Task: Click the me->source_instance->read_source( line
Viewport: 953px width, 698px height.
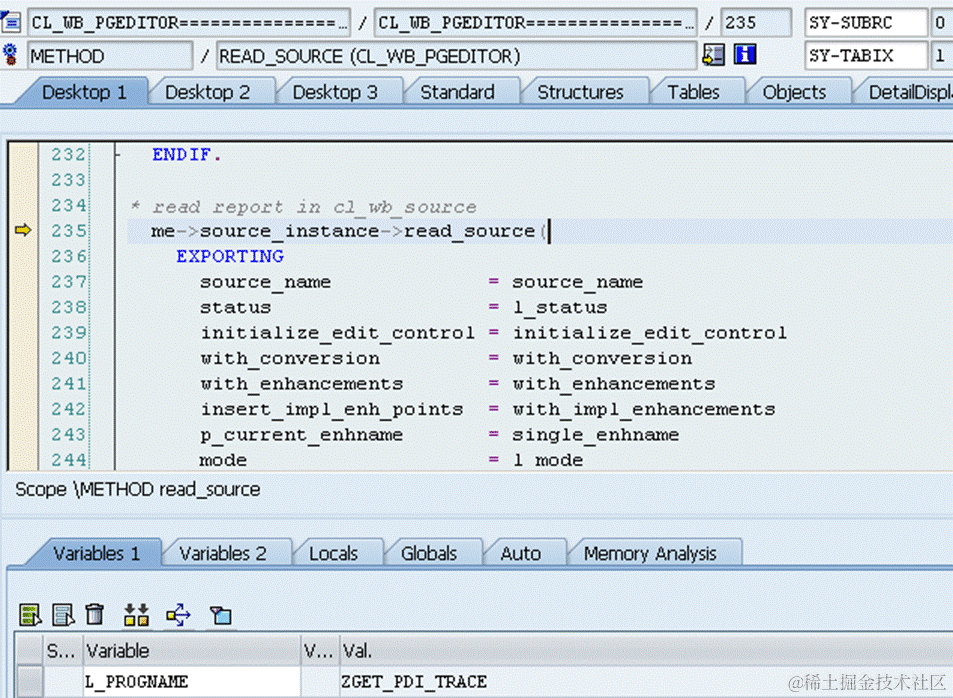Action: pyautogui.click(x=349, y=231)
